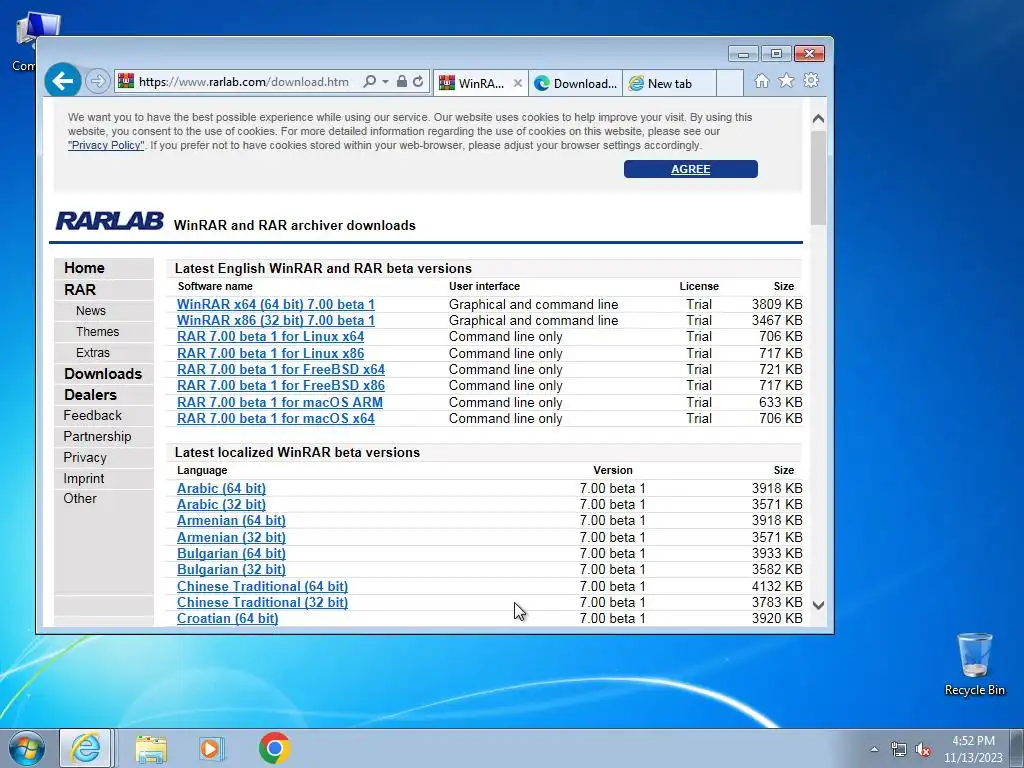The width and height of the screenshot is (1024, 768).
Task: Open RAR in the sidebar
Action: point(80,289)
